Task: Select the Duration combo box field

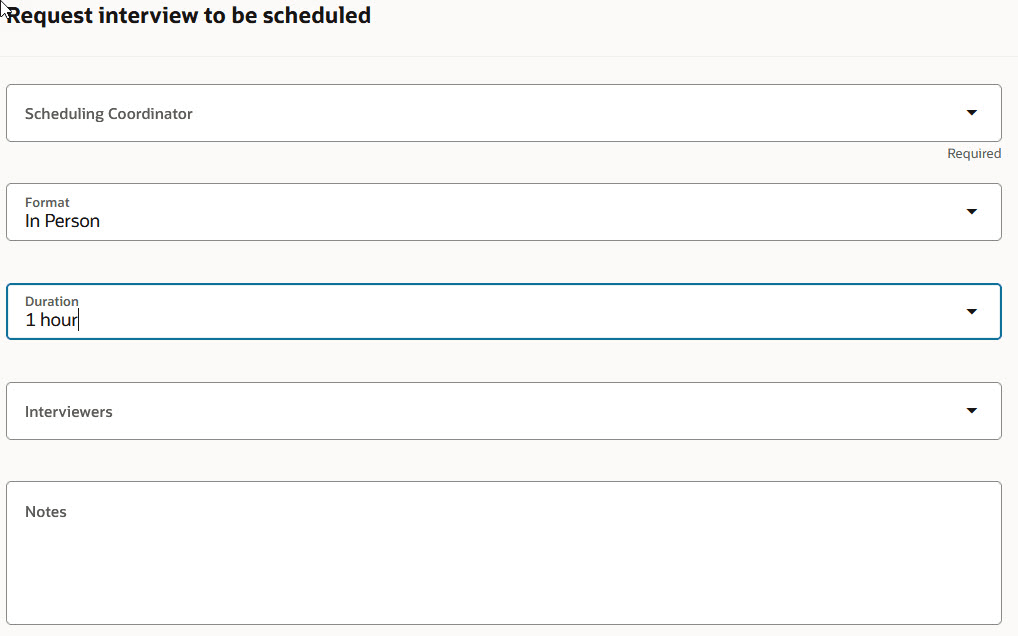Action: click(x=400, y=311)
